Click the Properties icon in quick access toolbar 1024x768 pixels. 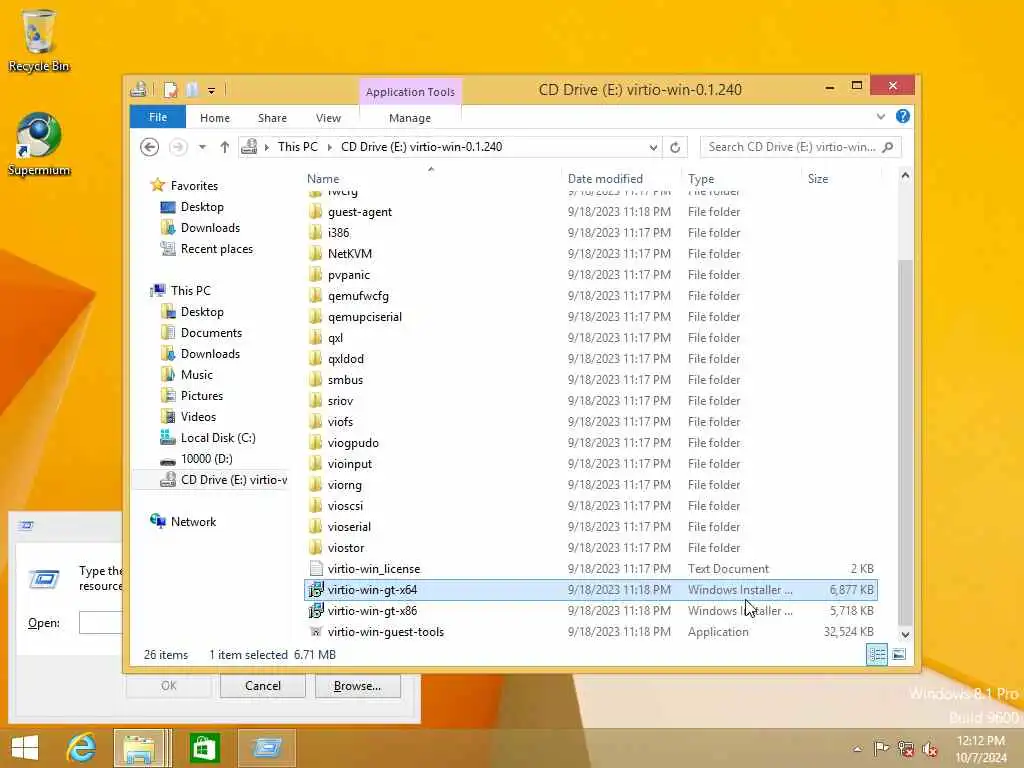click(x=170, y=90)
